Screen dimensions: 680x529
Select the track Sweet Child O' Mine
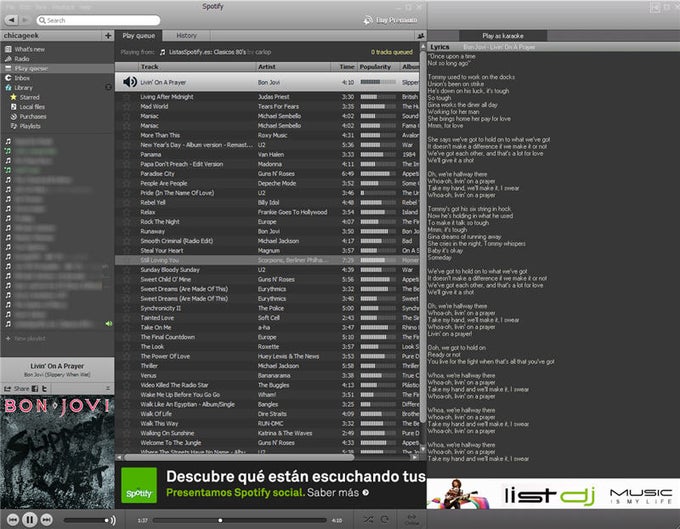165,279
